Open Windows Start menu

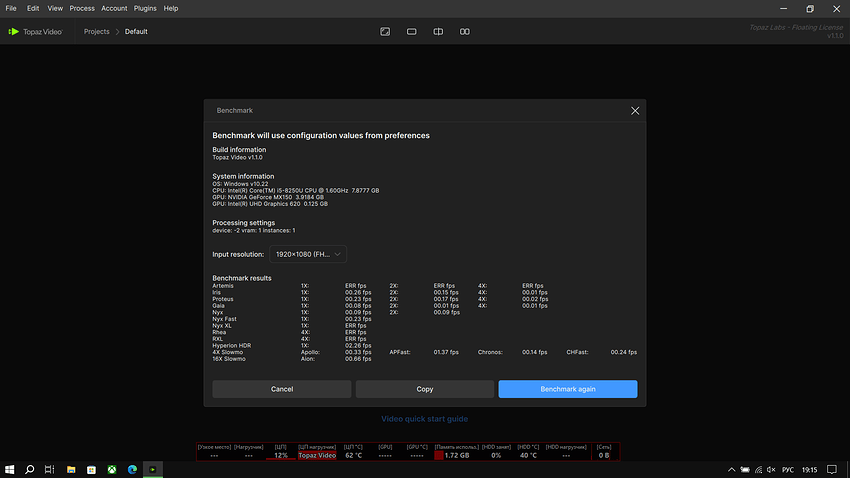pos(10,468)
